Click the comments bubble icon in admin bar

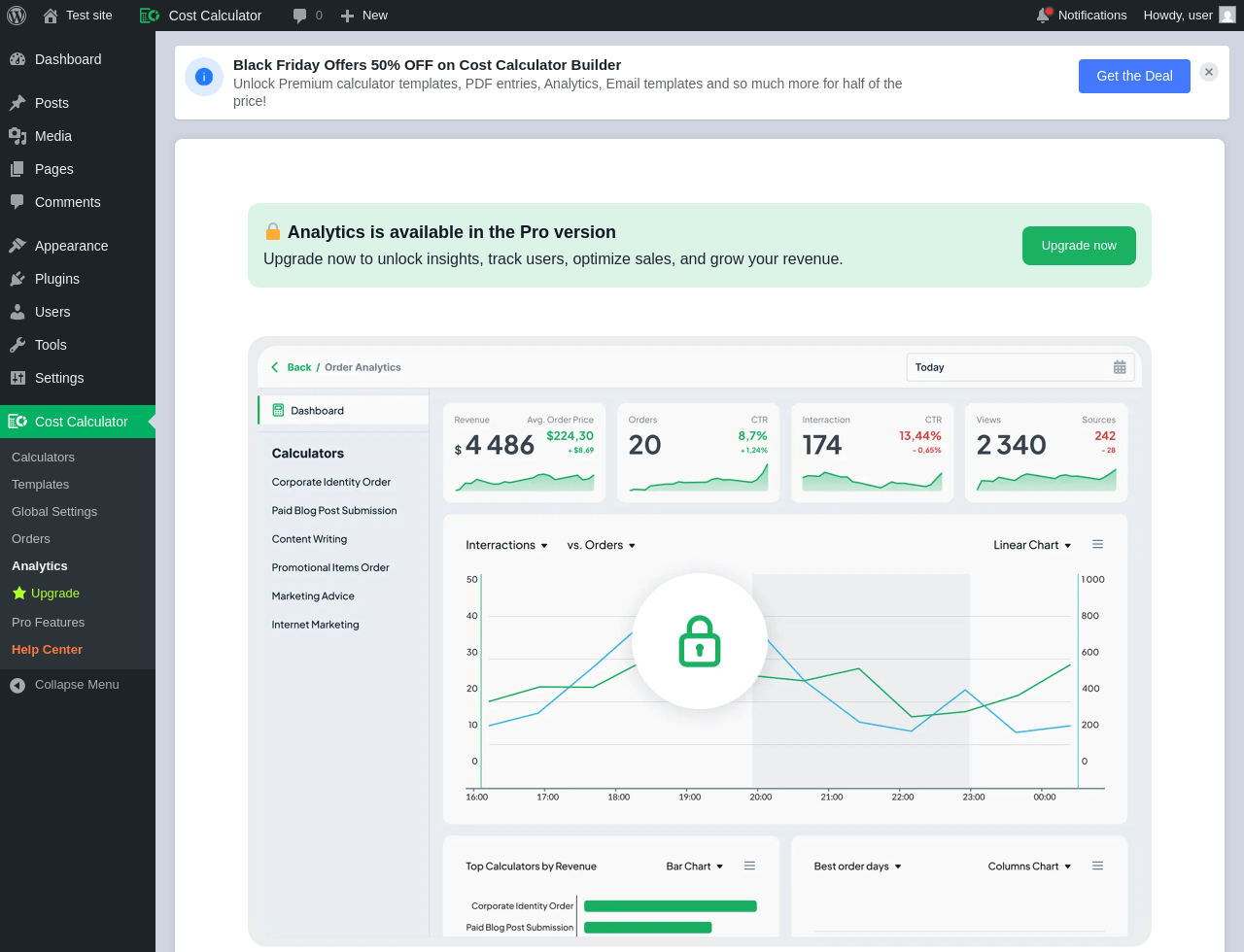point(299,16)
